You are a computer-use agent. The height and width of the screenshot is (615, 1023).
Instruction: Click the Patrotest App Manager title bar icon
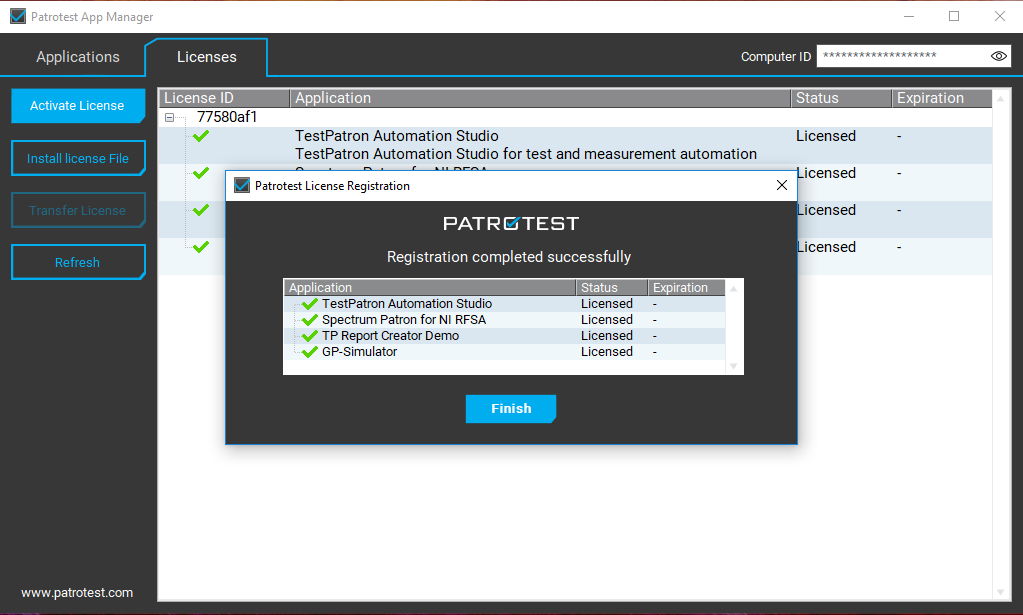click(18, 16)
